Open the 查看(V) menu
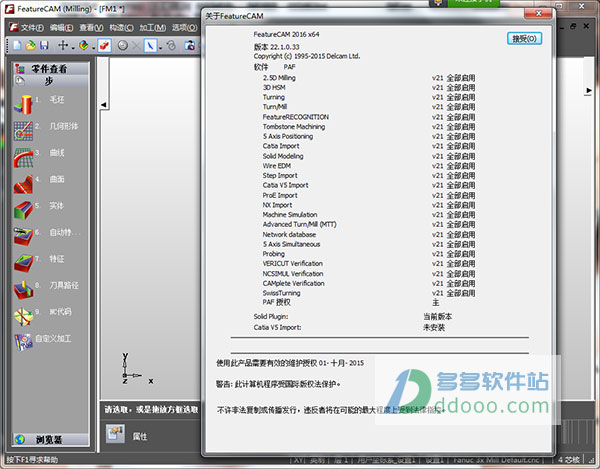The width and height of the screenshot is (600, 469). coord(91,28)
